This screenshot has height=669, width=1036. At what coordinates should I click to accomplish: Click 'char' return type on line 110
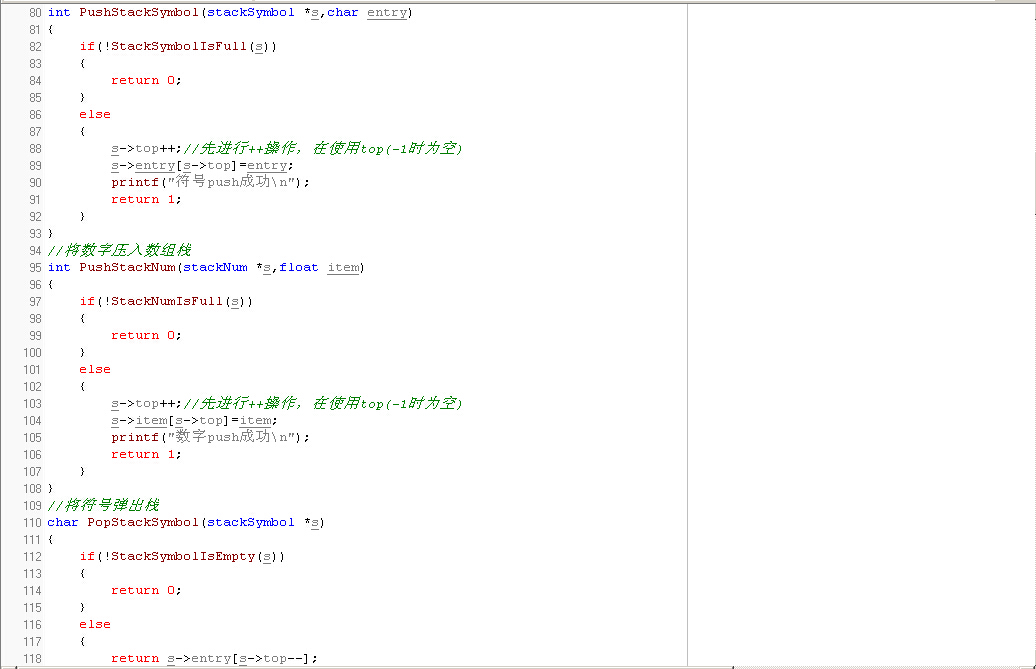(63, 522)
